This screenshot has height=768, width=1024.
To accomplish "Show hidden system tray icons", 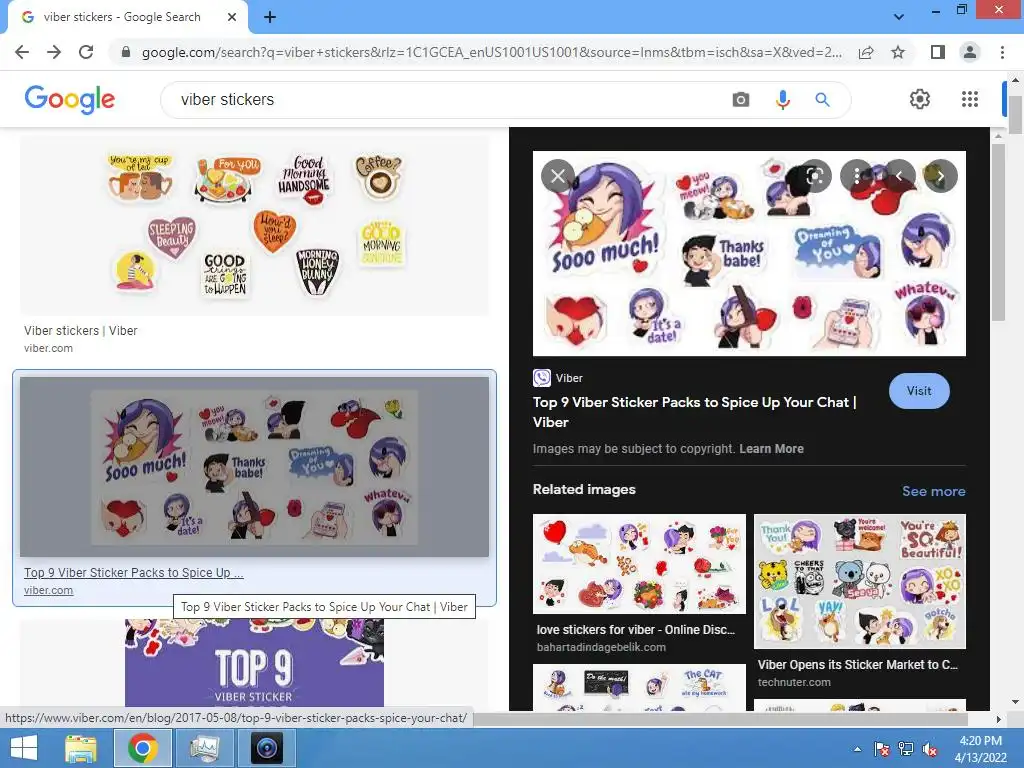I will tap(857, 749).
